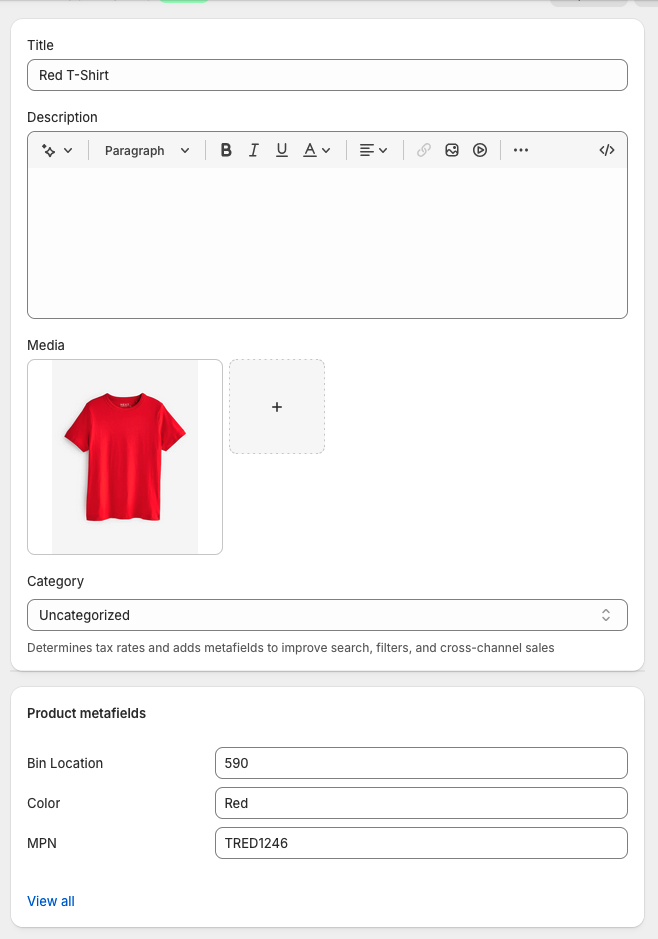The height and width of the screenshot is (939, 658).
Task: Open the Category selector showing Uncategorized
Action: 327,614
